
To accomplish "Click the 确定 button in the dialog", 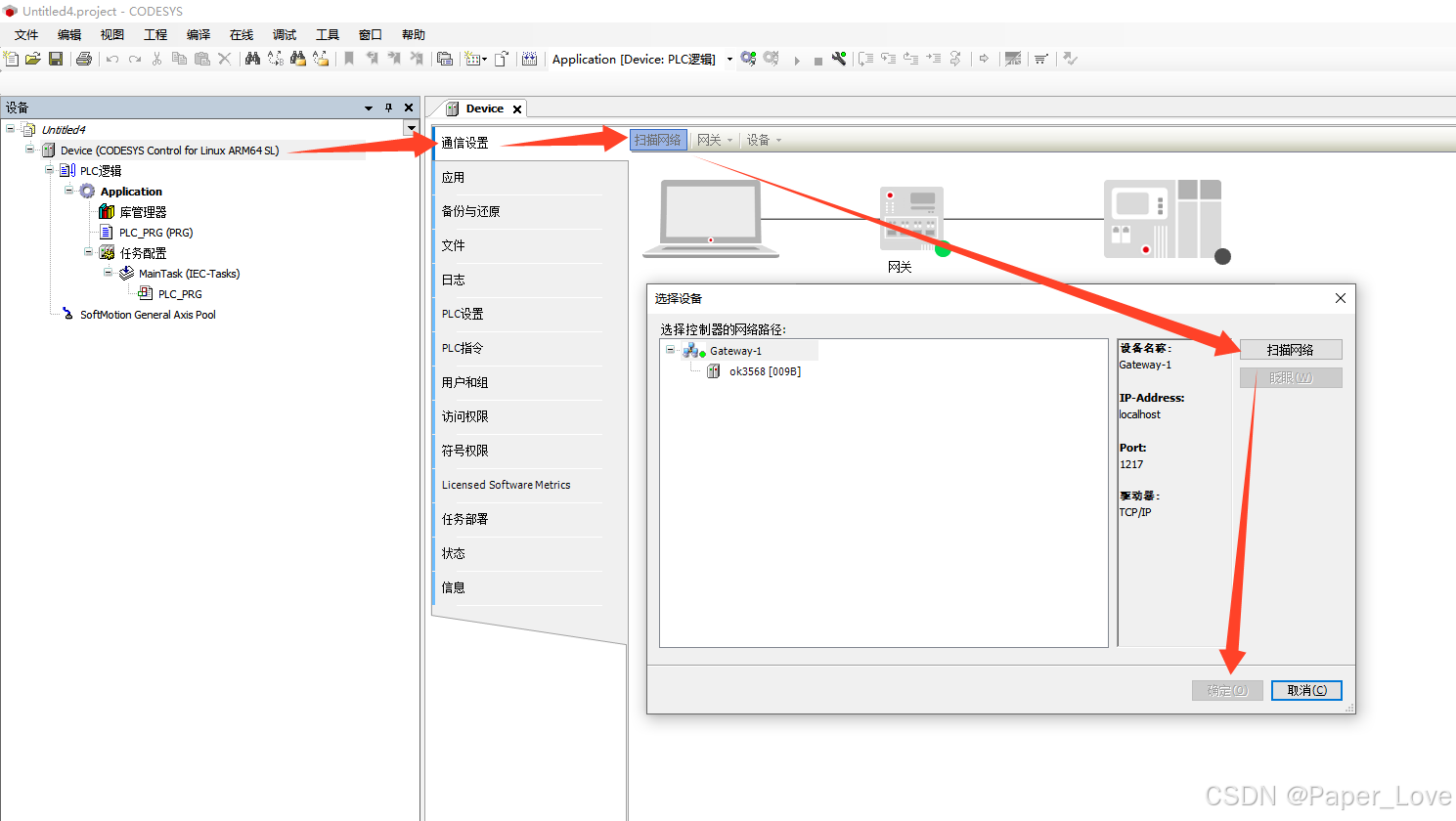I will [1227, 690].
